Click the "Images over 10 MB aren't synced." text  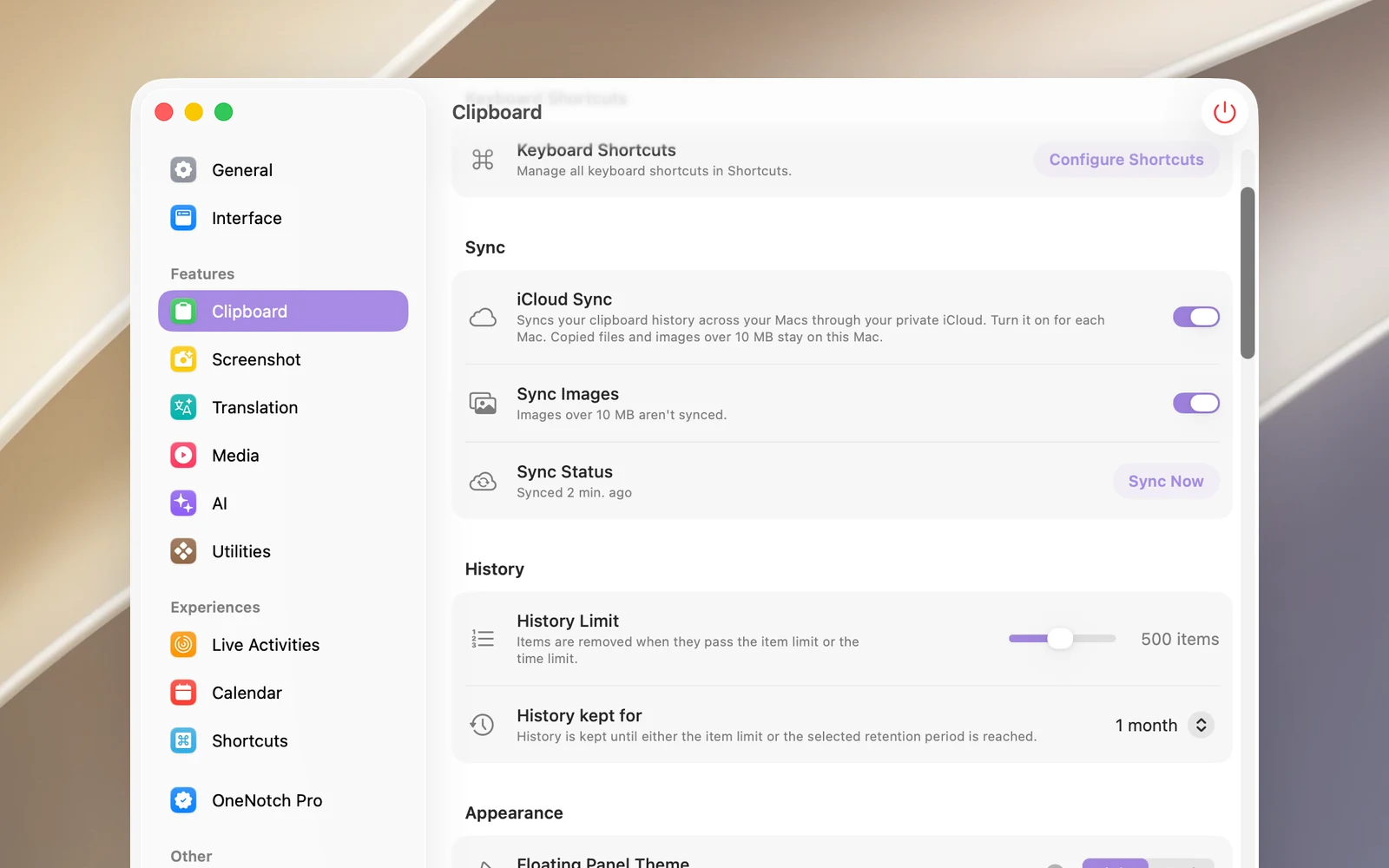pyautogui.click(x=622, y=415)
